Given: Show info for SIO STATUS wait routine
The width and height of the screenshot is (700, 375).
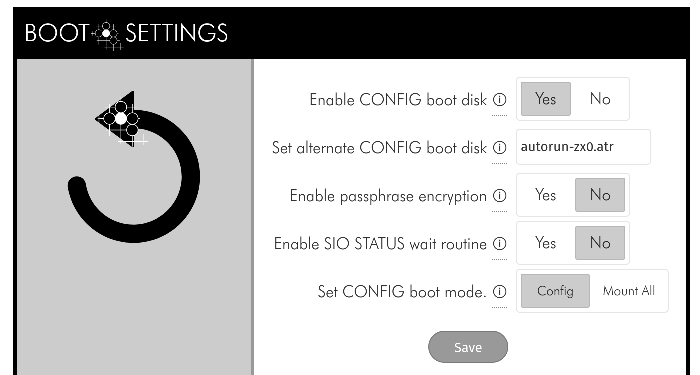Looking at the screenshot, I should [x=500, y=243].
